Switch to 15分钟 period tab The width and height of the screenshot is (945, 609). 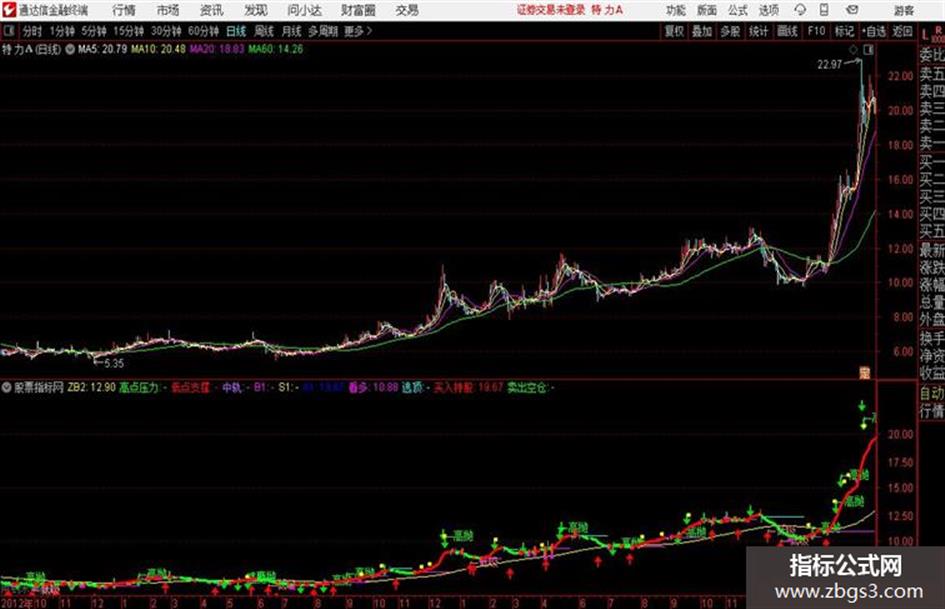(128, 31)
